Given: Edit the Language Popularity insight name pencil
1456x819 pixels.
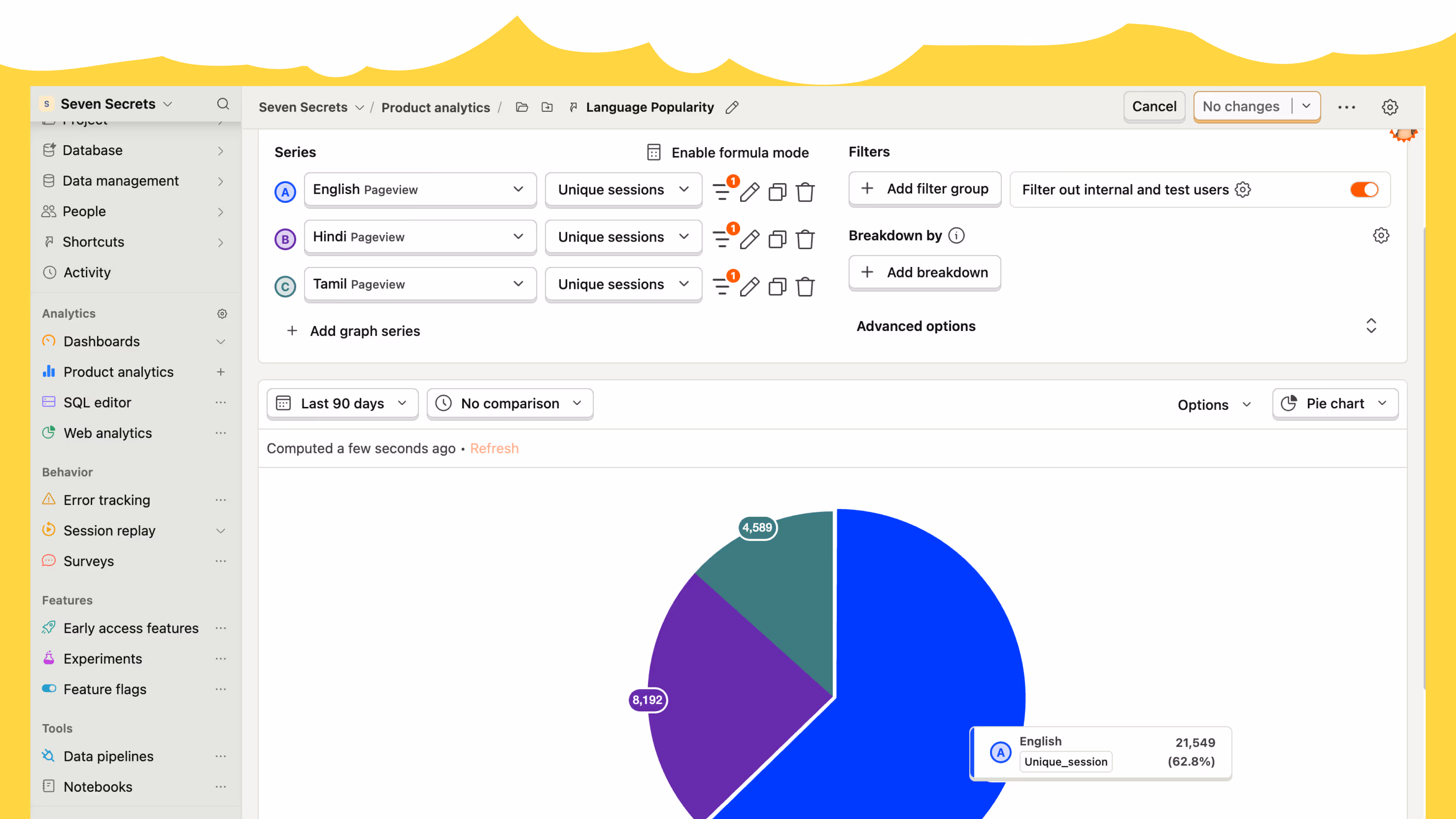Looking at the screenshot, I should (x=732, y=107).
